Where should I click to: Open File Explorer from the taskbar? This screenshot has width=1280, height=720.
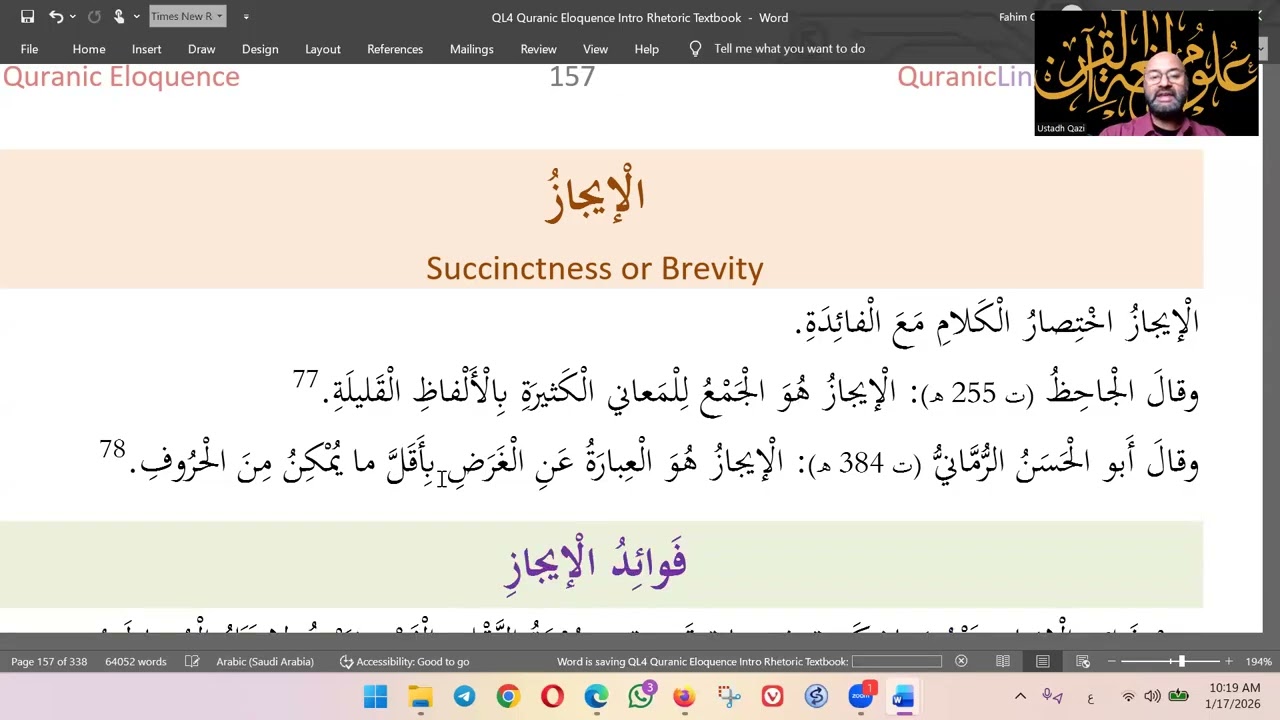420,697
